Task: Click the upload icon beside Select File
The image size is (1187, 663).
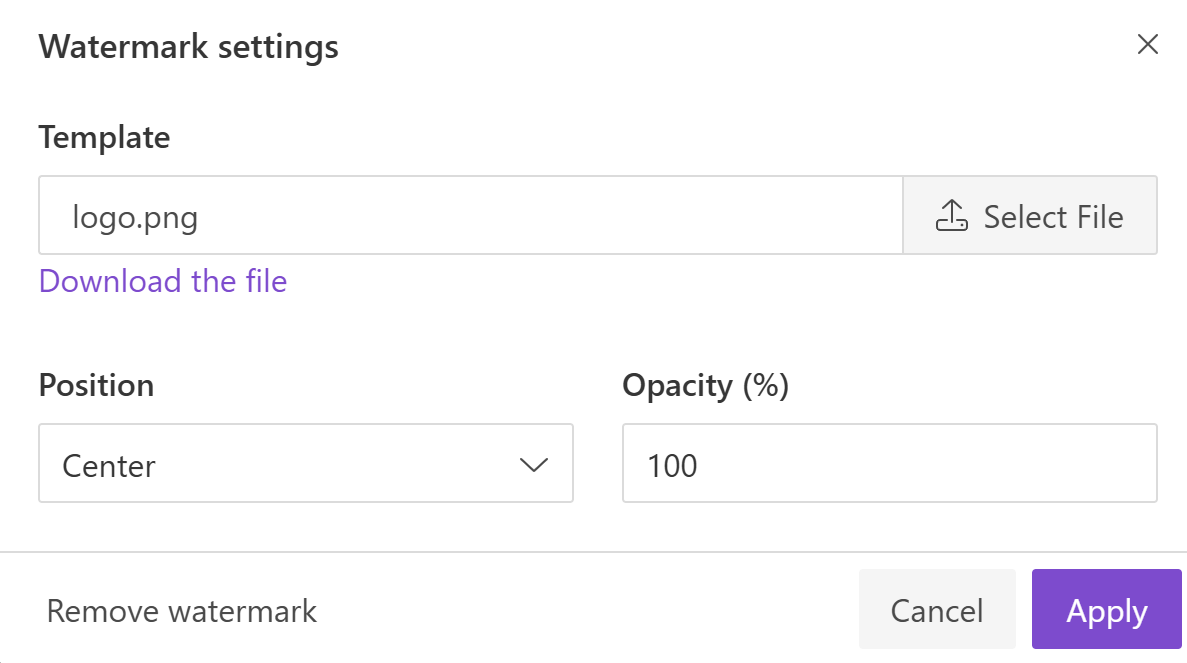Action: tap(951, 216)
